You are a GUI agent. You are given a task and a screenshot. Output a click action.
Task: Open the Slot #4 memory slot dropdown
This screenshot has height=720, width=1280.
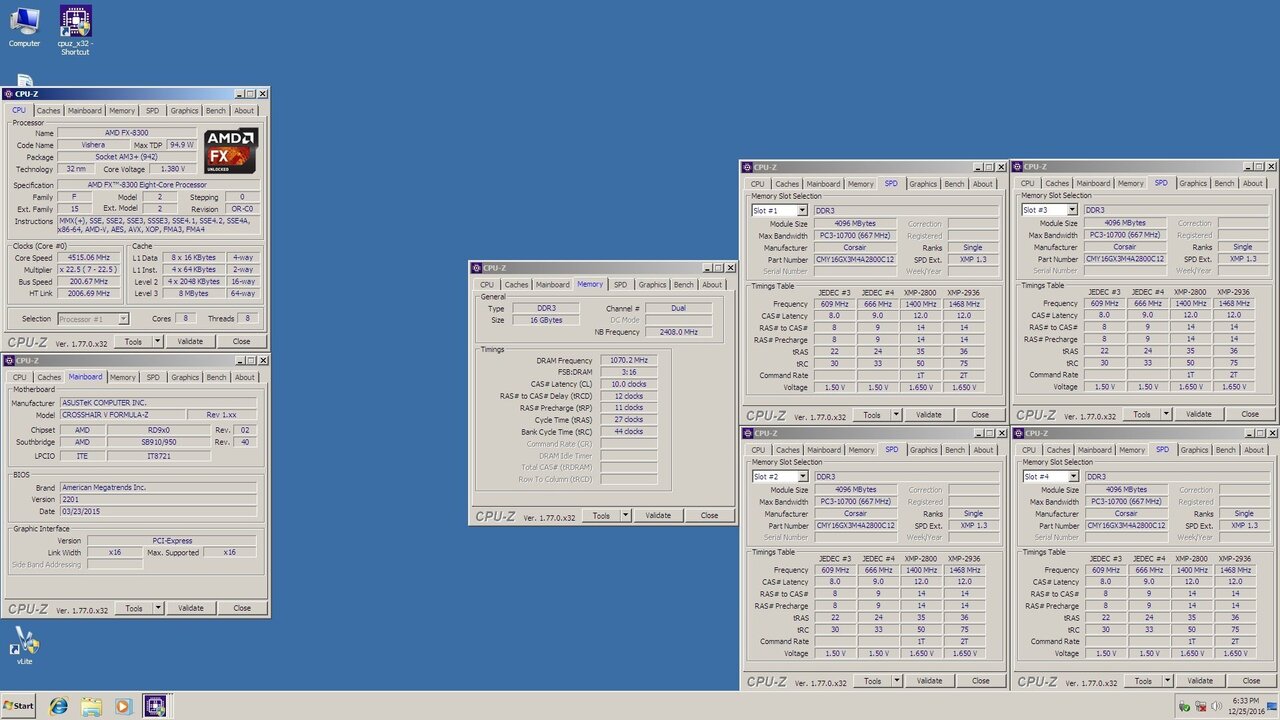click(1072, 477)
